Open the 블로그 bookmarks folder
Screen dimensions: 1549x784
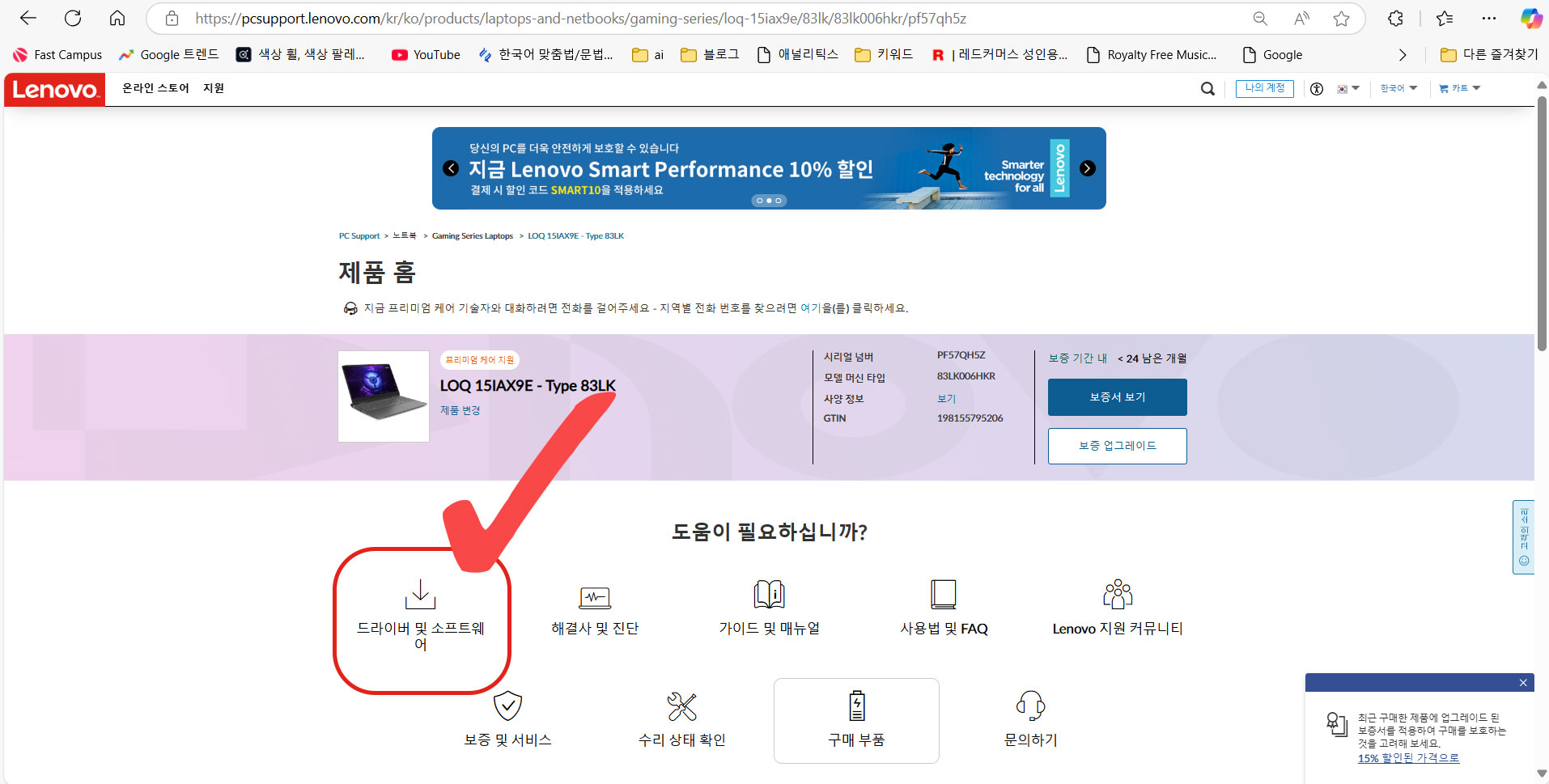point(710,55)
